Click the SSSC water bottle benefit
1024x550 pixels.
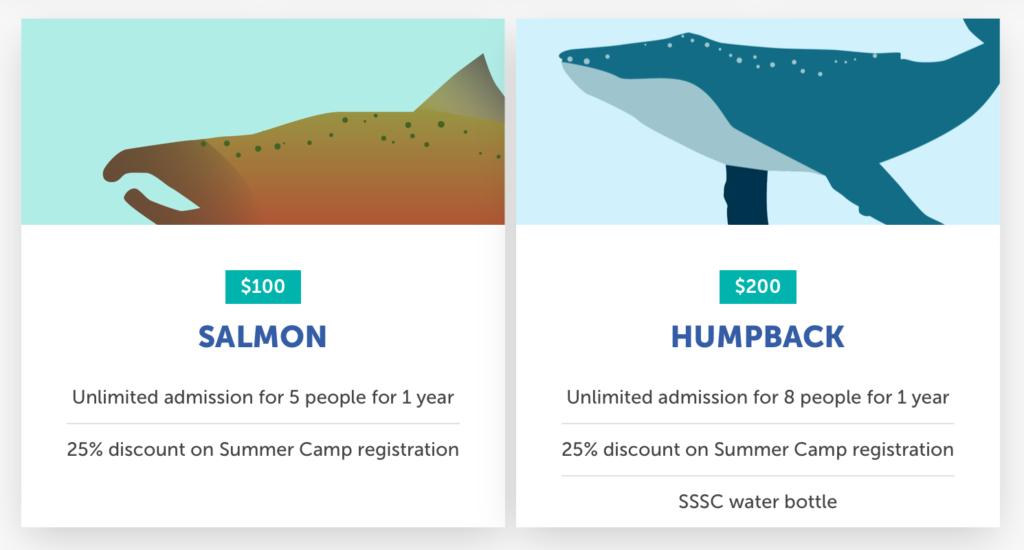point(758,502)
